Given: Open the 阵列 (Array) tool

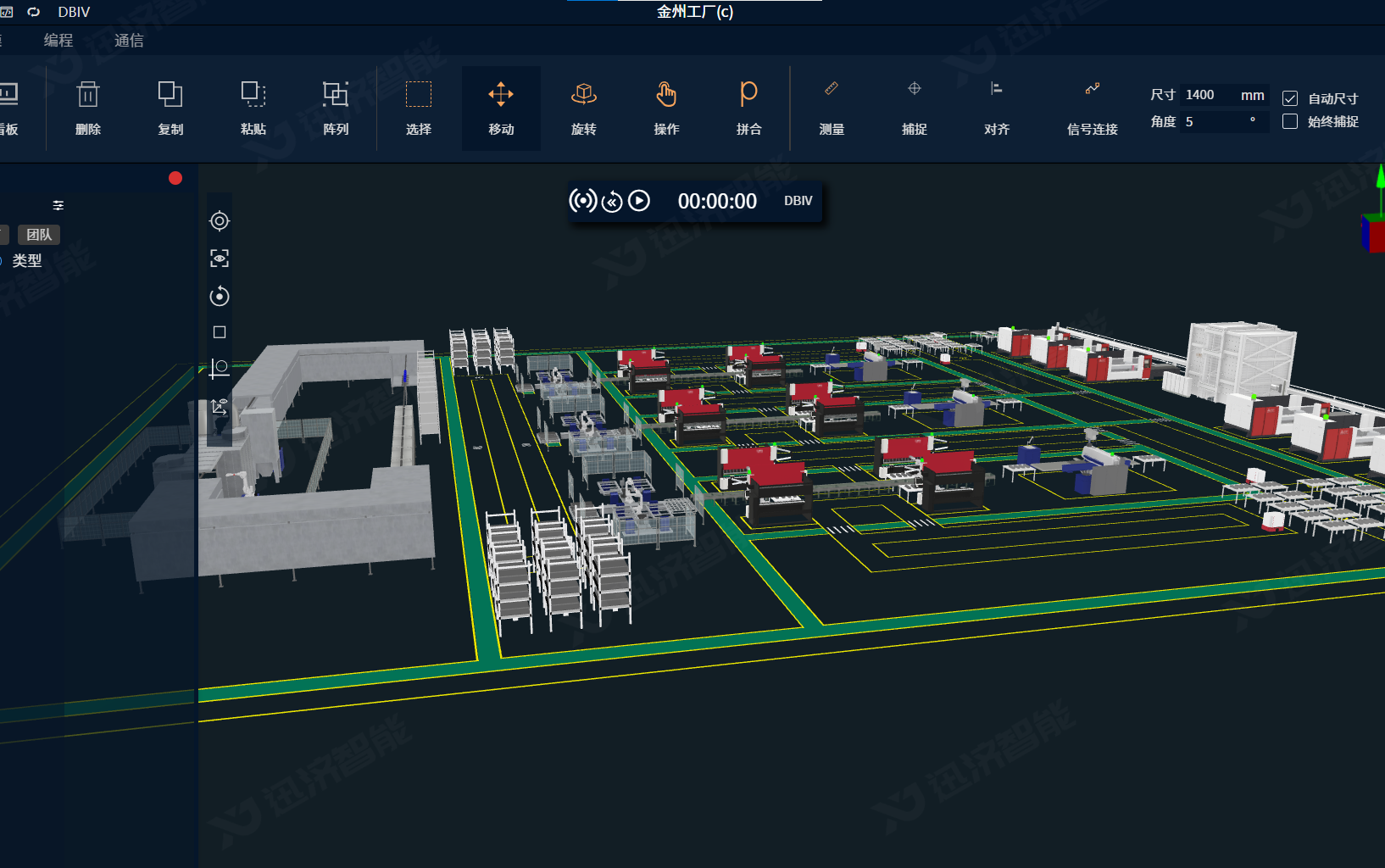Looking at the screenshot, I should [x=336, y=108].
